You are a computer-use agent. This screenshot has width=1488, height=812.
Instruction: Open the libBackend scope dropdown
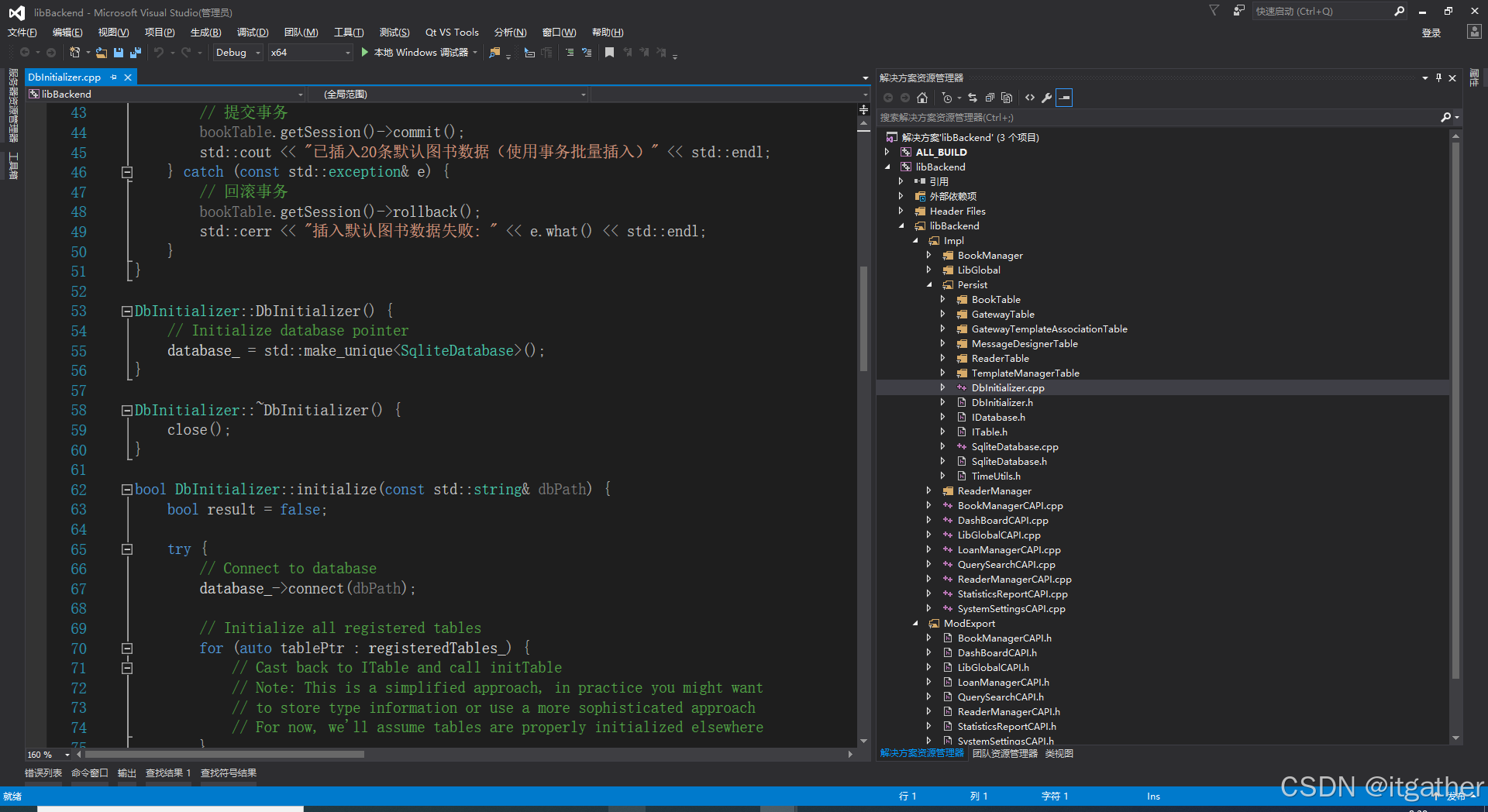[x=165, y=95]
